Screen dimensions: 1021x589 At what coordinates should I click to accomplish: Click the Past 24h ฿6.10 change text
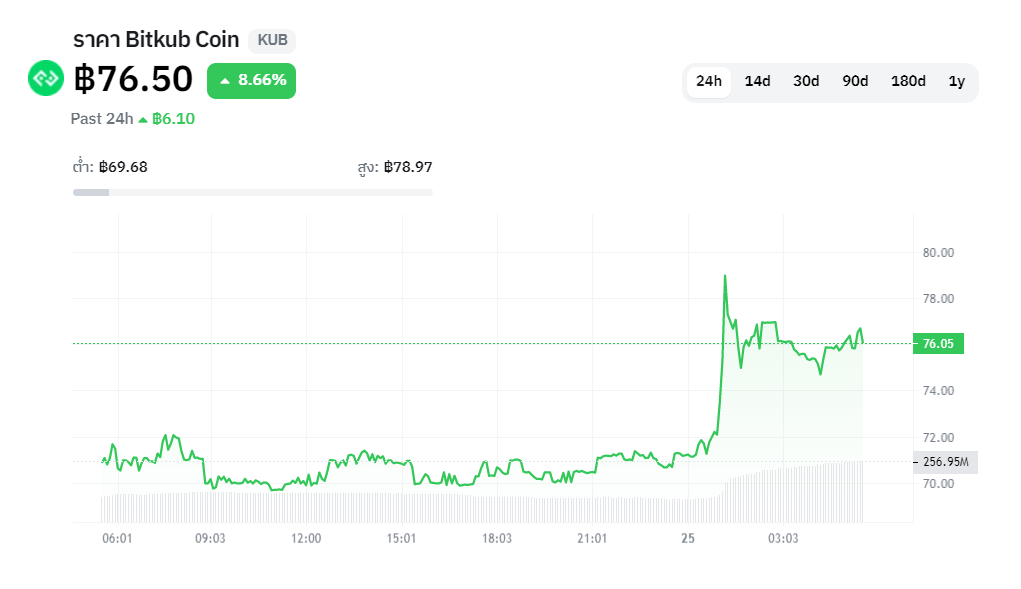[x=133, y=118]
